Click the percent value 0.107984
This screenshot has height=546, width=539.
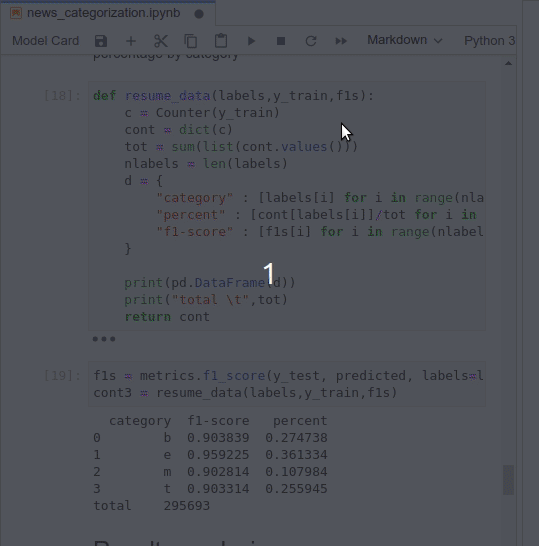[296, 472]
